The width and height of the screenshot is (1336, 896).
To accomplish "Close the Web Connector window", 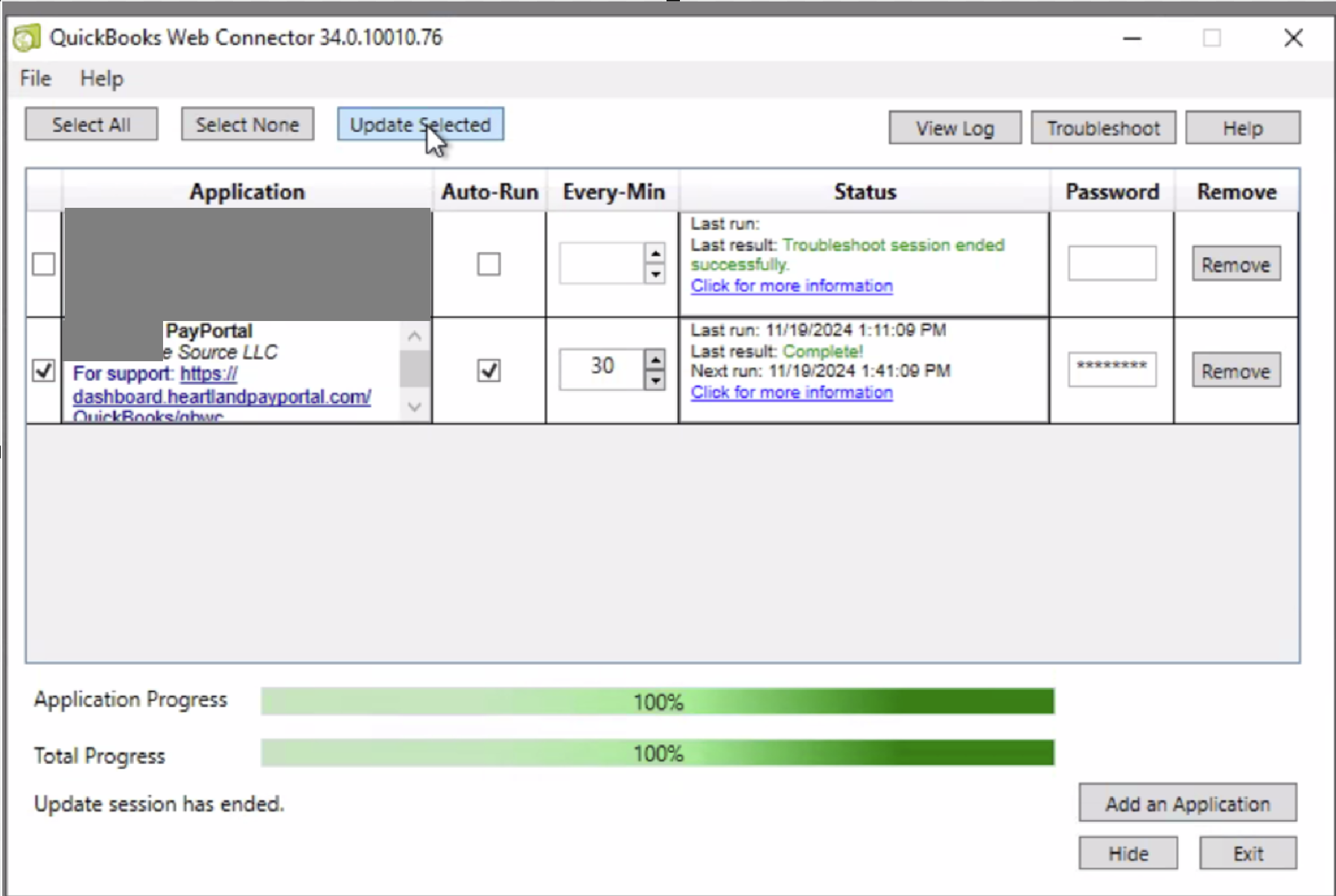I will tap(1294, 38).
